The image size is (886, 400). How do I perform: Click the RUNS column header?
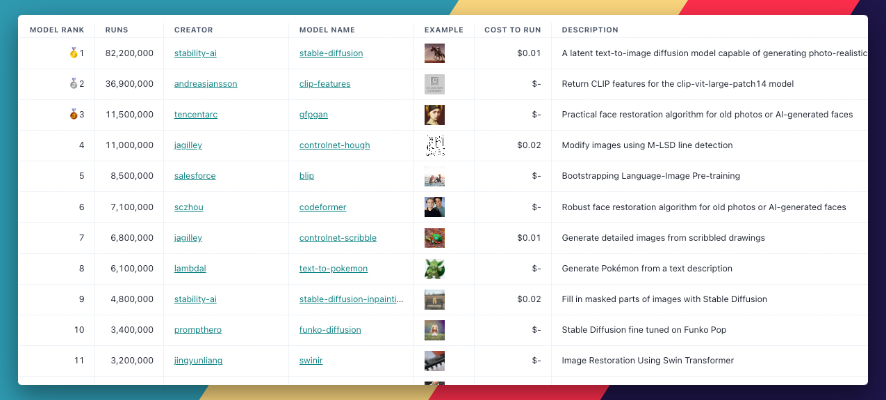[x=117, y=30]
